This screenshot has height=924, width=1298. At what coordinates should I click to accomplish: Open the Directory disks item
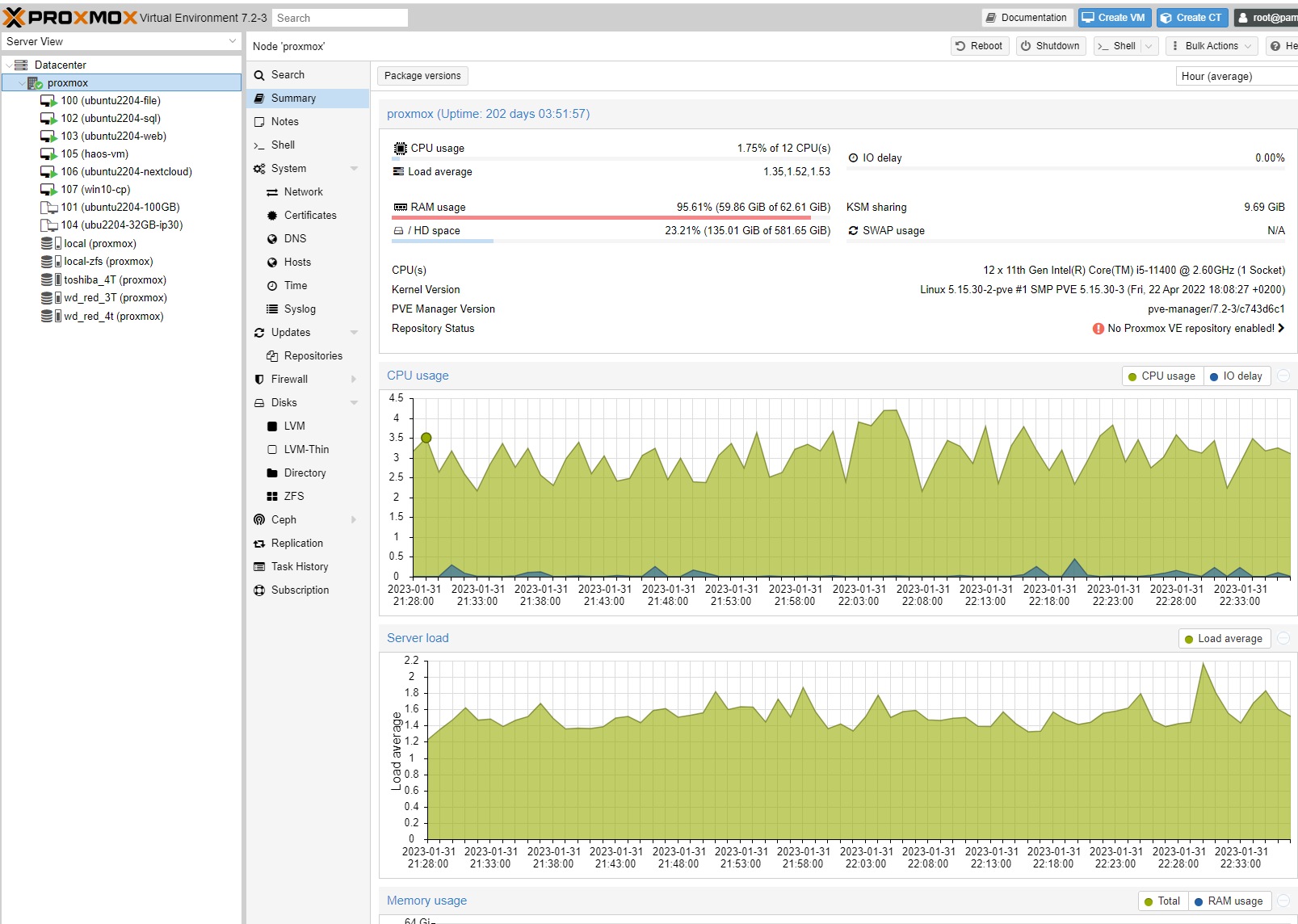[308, 473]
